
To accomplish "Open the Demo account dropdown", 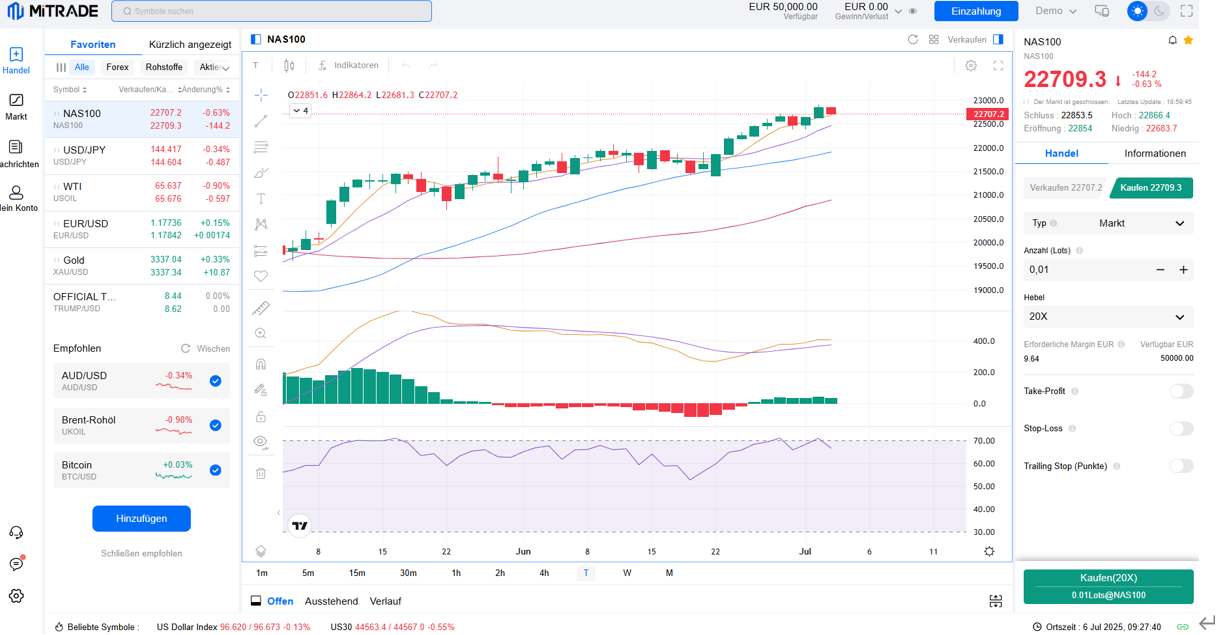I will (x=1056, y=11).
